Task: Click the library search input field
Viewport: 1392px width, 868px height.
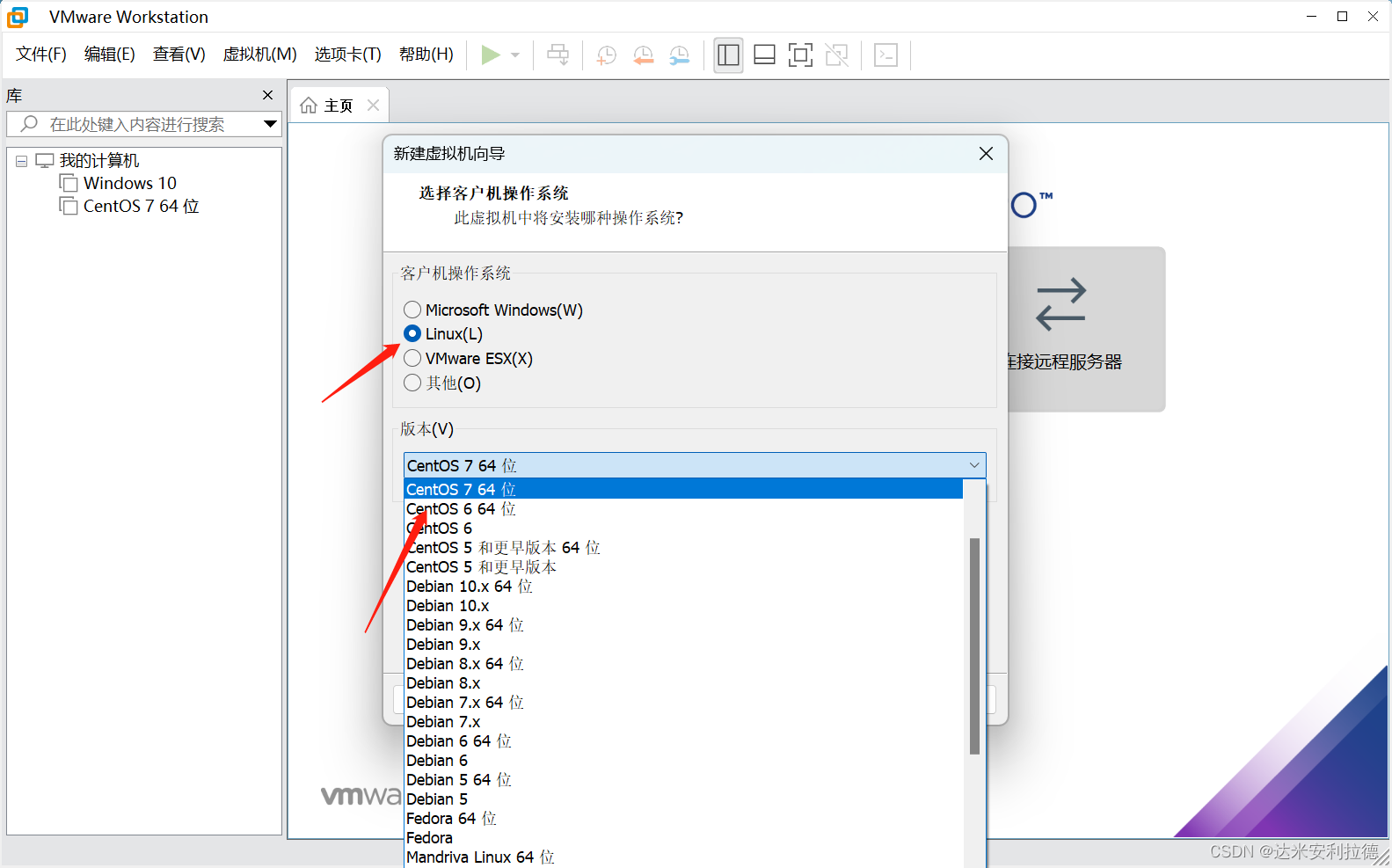Action: click(x=143, y=124)
